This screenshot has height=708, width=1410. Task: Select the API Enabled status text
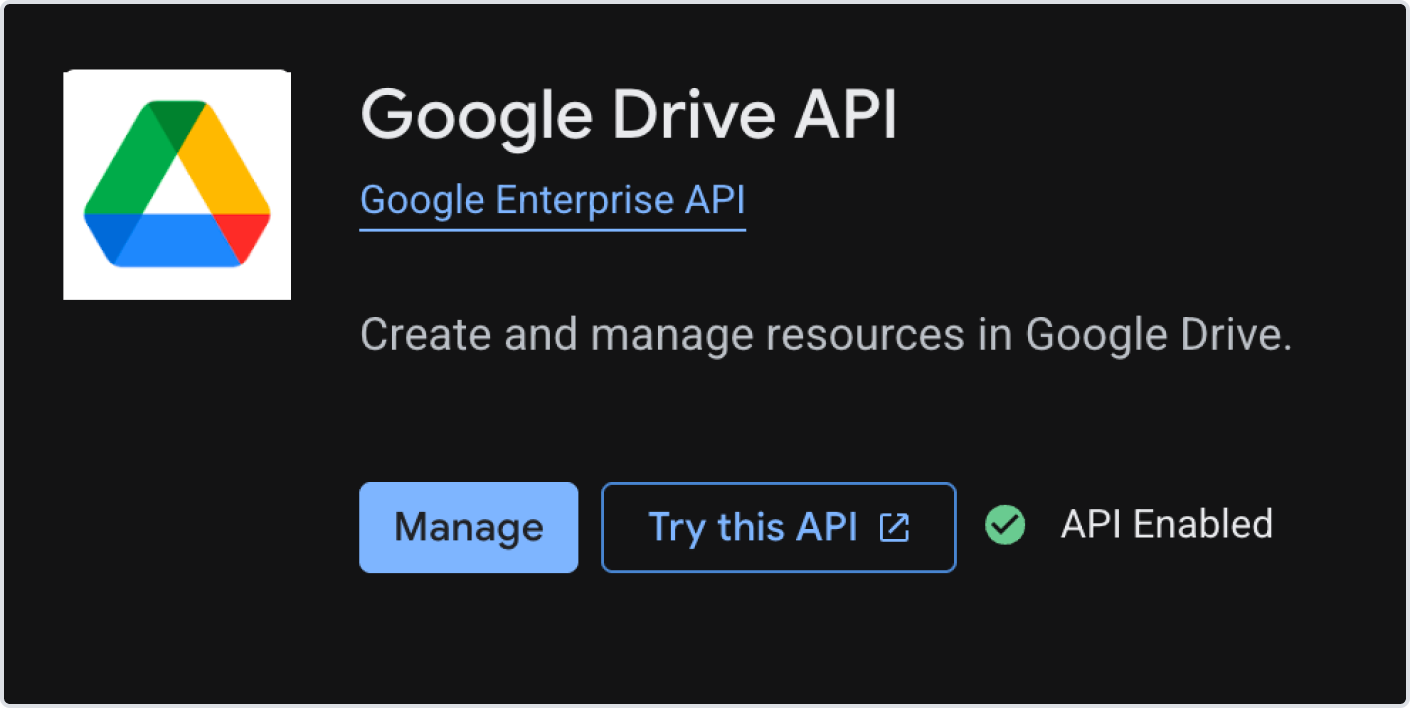(x=1166, y=525)
